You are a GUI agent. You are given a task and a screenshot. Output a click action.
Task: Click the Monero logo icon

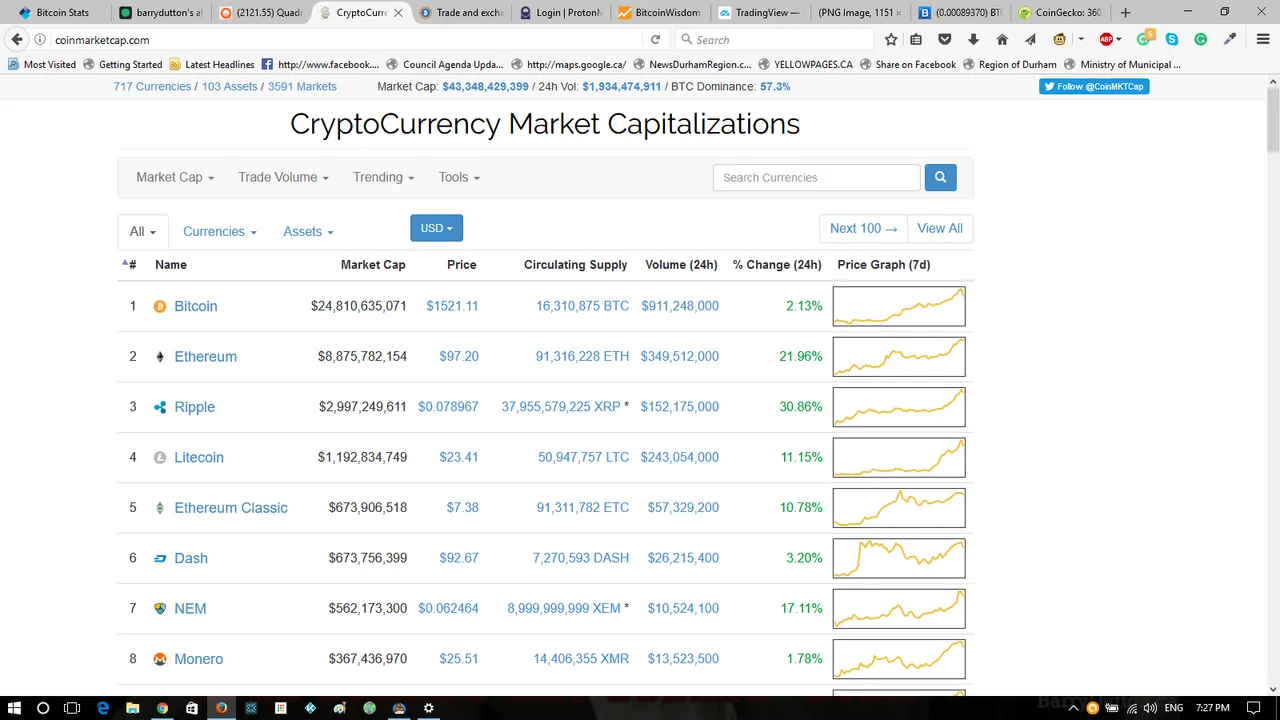point(160,659)
